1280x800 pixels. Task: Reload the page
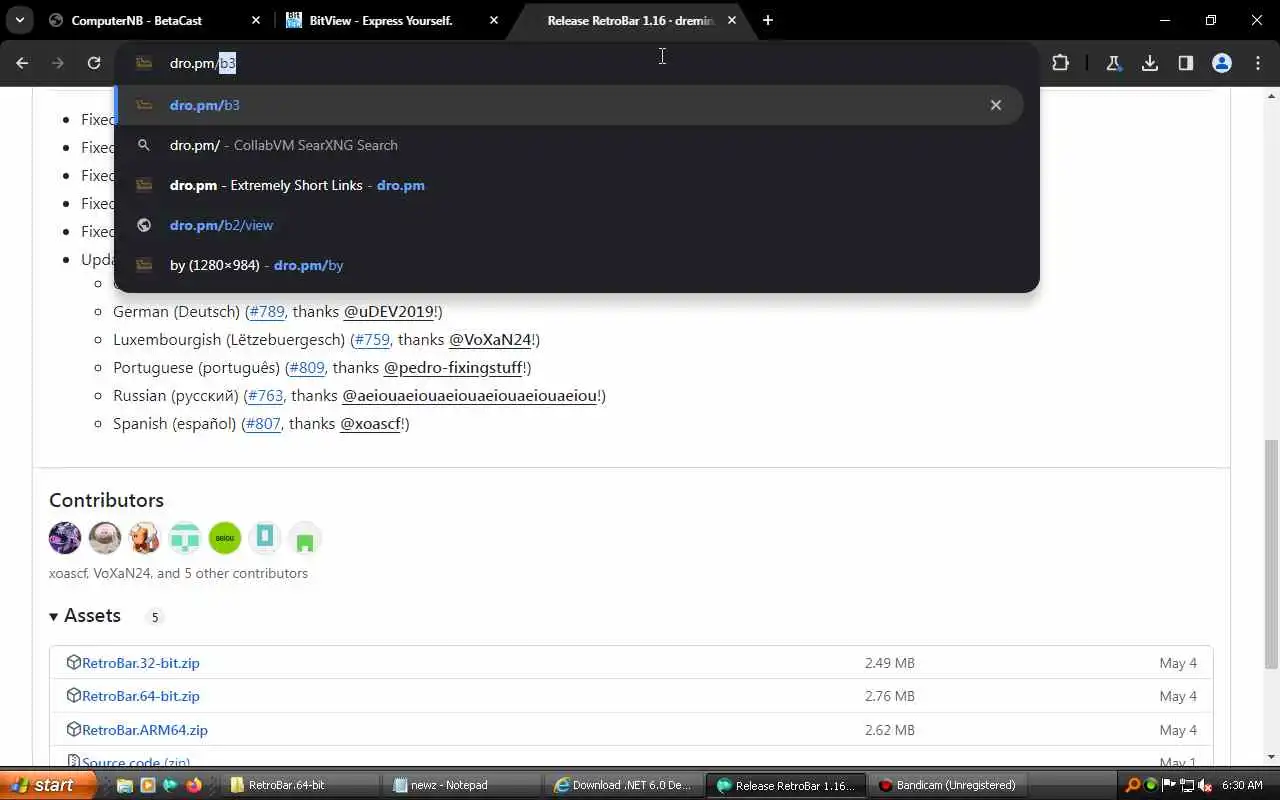coord(94,63)
